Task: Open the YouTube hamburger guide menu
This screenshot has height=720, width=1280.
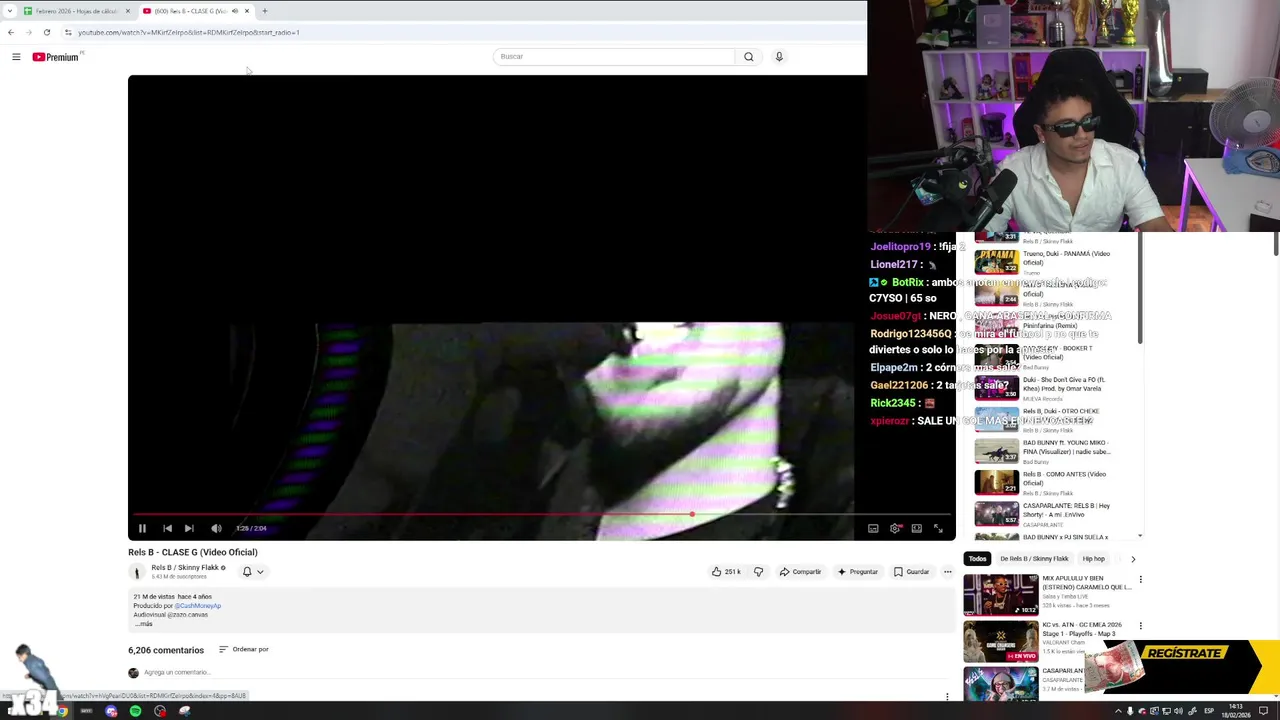Action: click(16, 57)
